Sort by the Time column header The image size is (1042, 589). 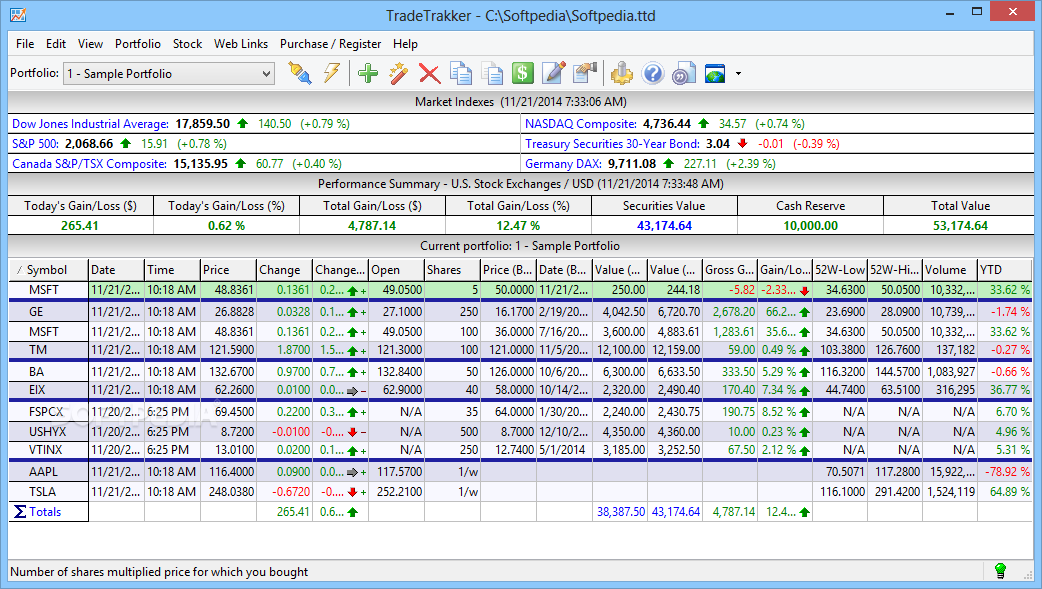[172, 270]
